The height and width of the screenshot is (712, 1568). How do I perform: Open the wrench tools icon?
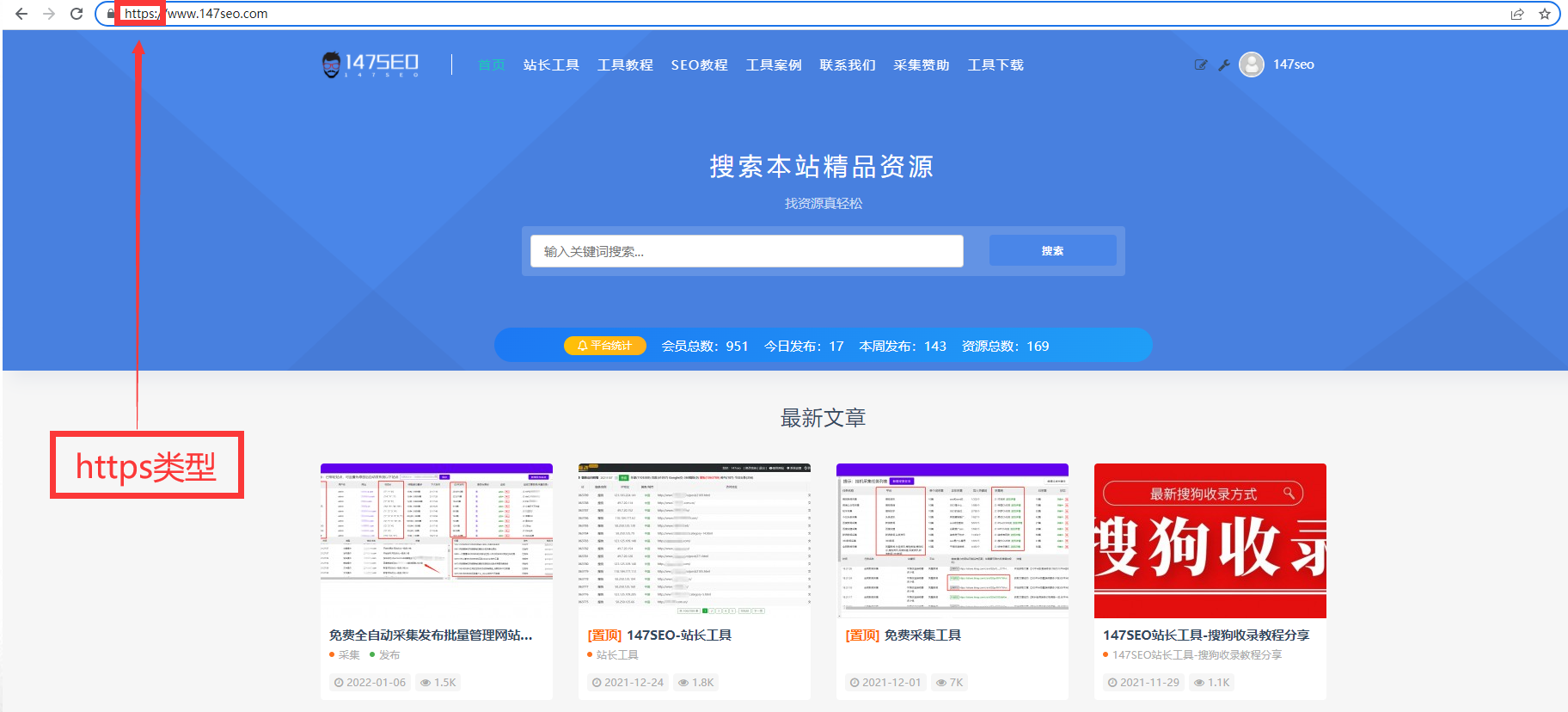click(1224, 64)
